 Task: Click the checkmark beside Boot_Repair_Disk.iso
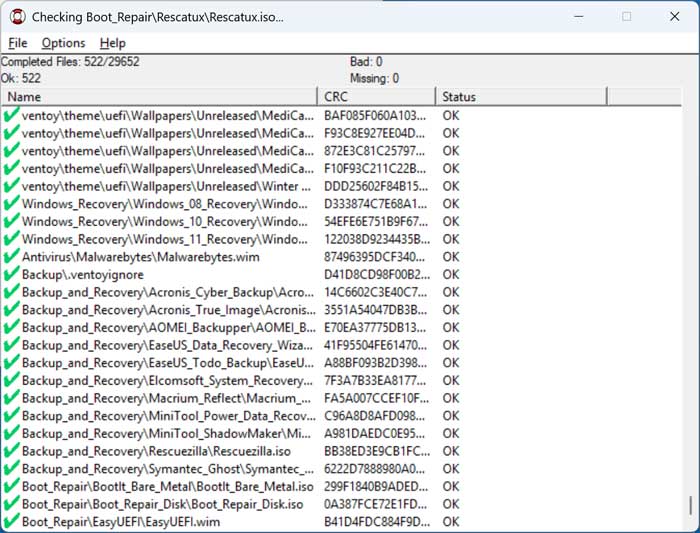pyautogui.click(x=11, y=504)
